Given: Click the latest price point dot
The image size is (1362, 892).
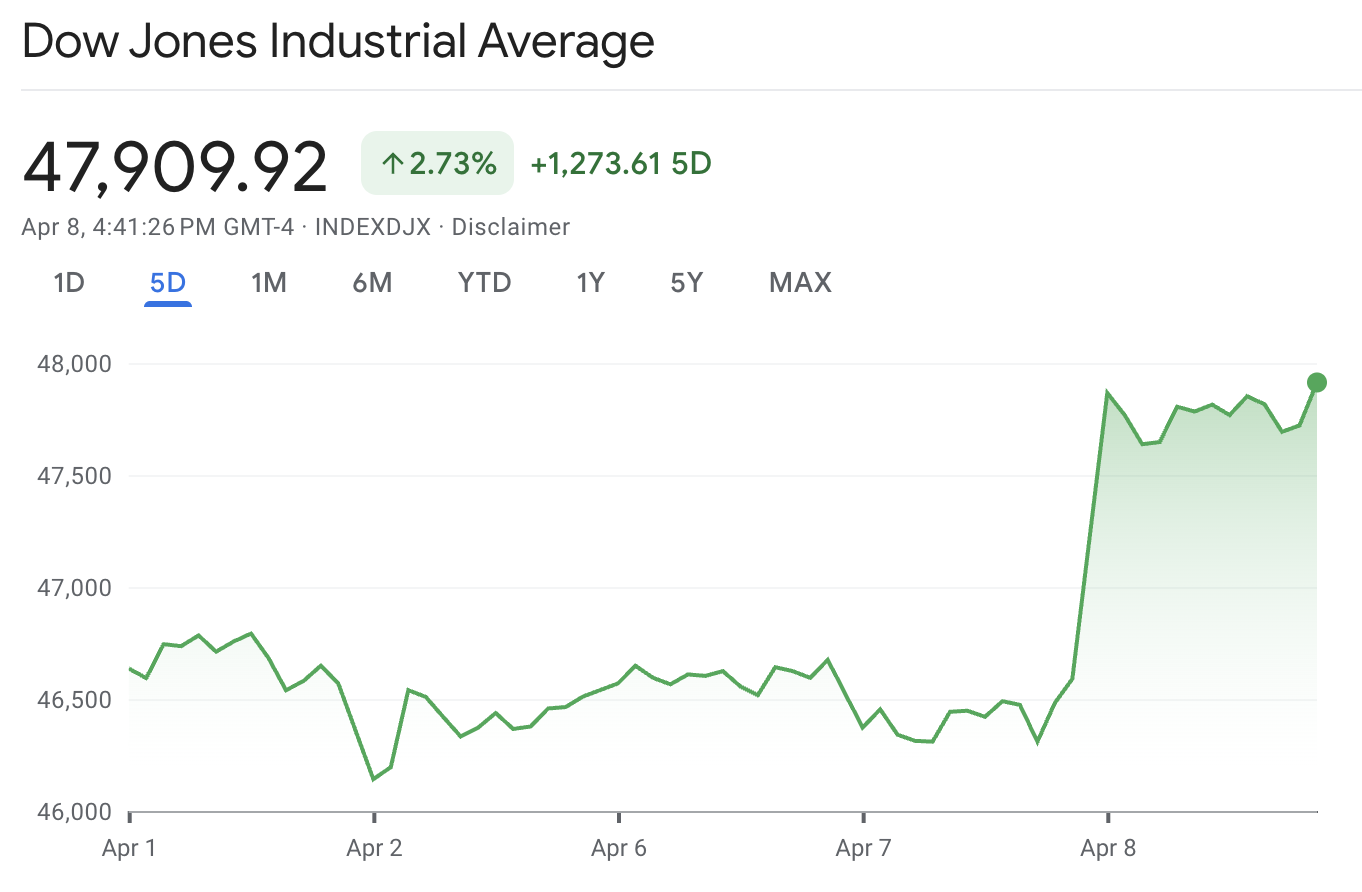Looking at the screenshot, I should click(x=1317, y=381).
